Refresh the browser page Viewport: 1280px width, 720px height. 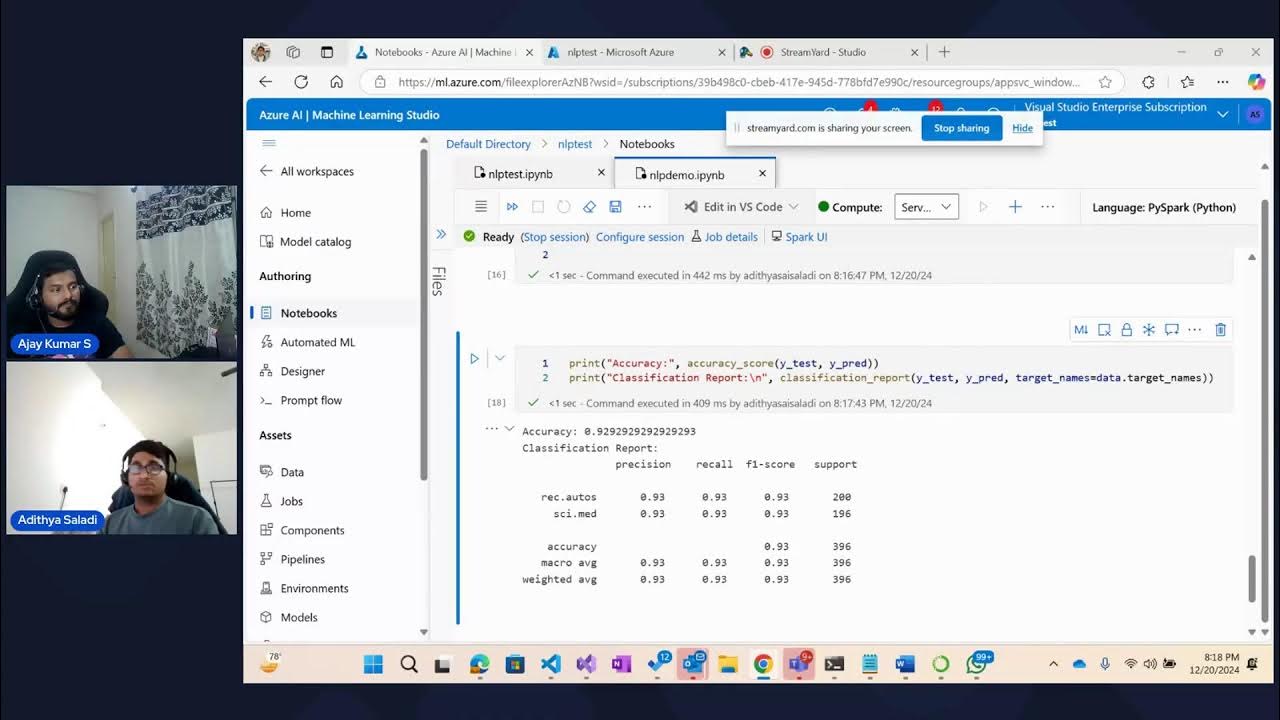coord(300,82)
